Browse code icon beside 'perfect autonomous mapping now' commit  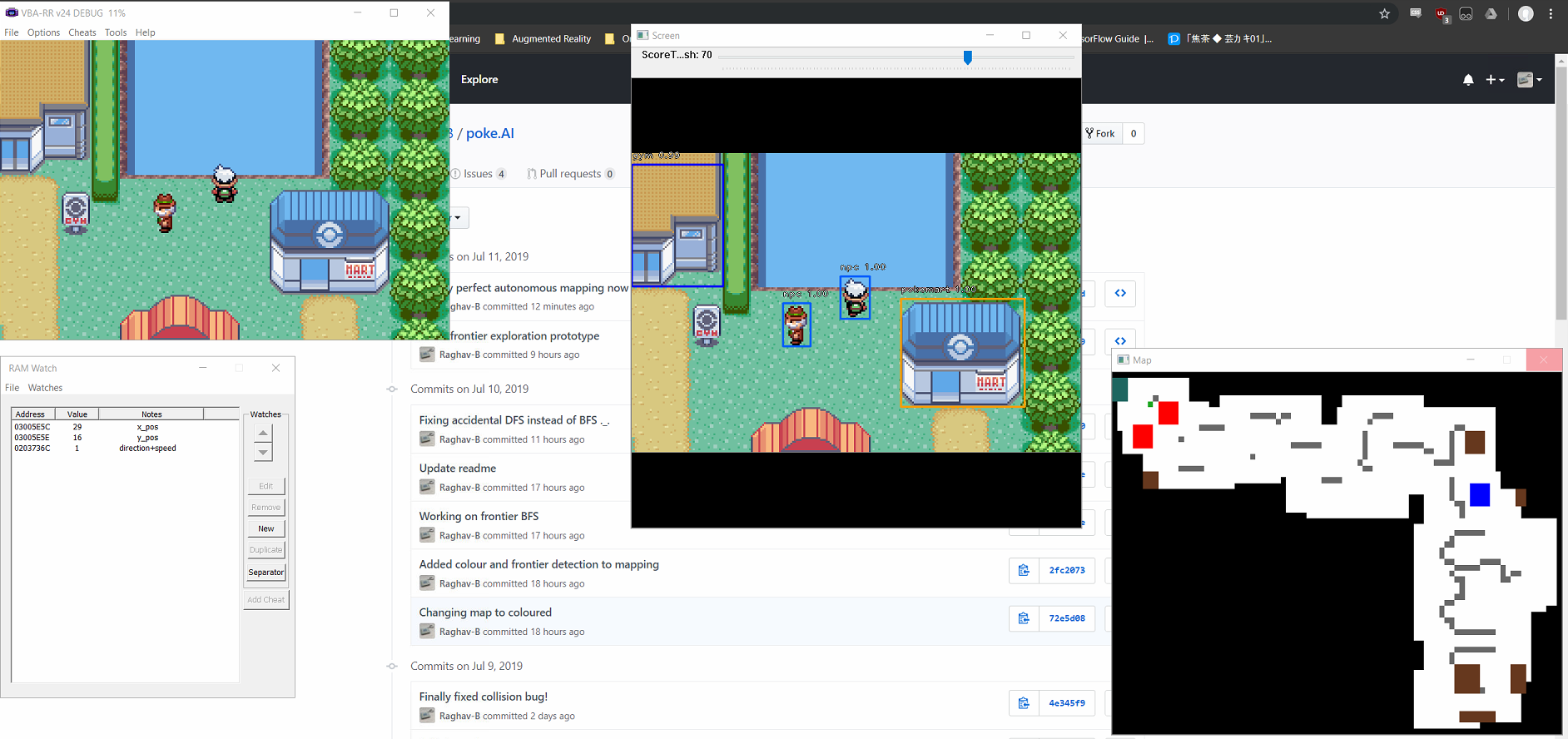[1120, 293]
